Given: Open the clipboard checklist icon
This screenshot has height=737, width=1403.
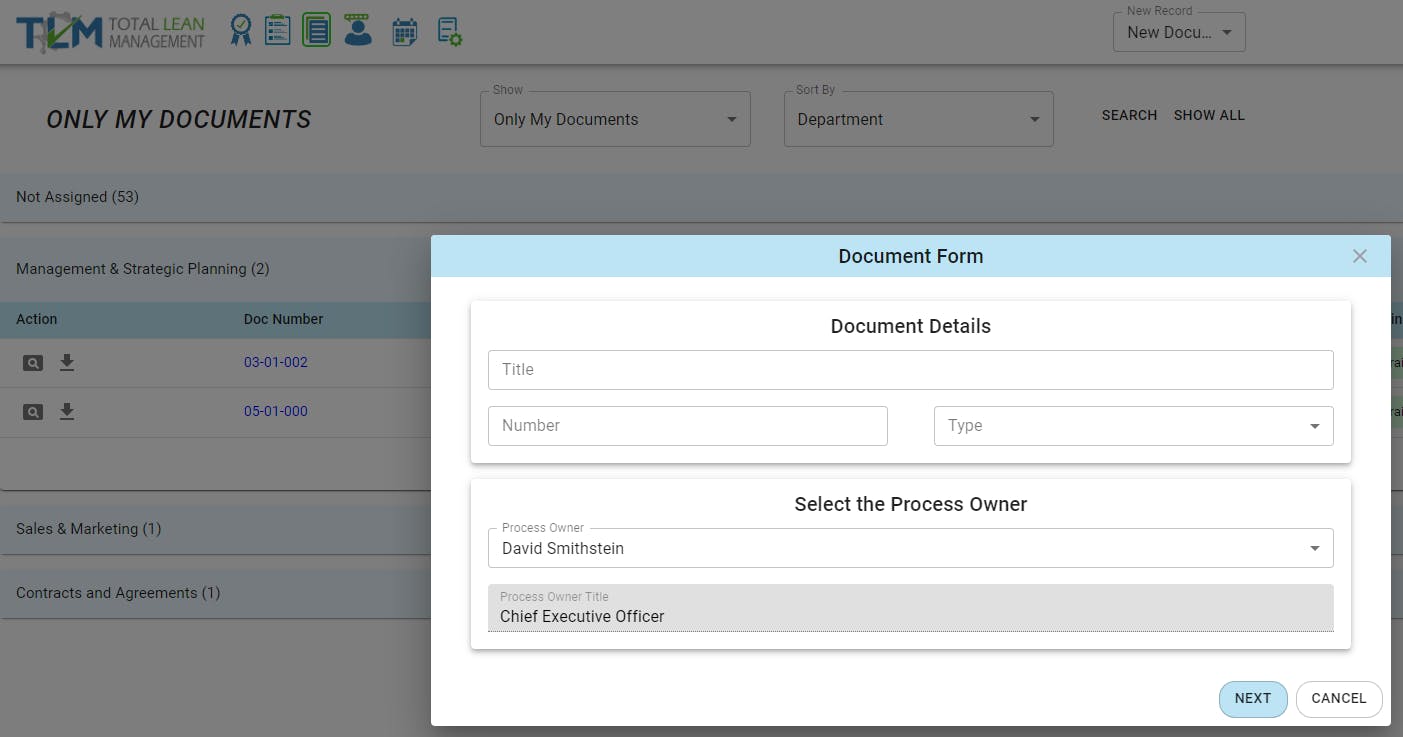Looking at the screenshot, I should pyautogui.click(x=277, y=30).
